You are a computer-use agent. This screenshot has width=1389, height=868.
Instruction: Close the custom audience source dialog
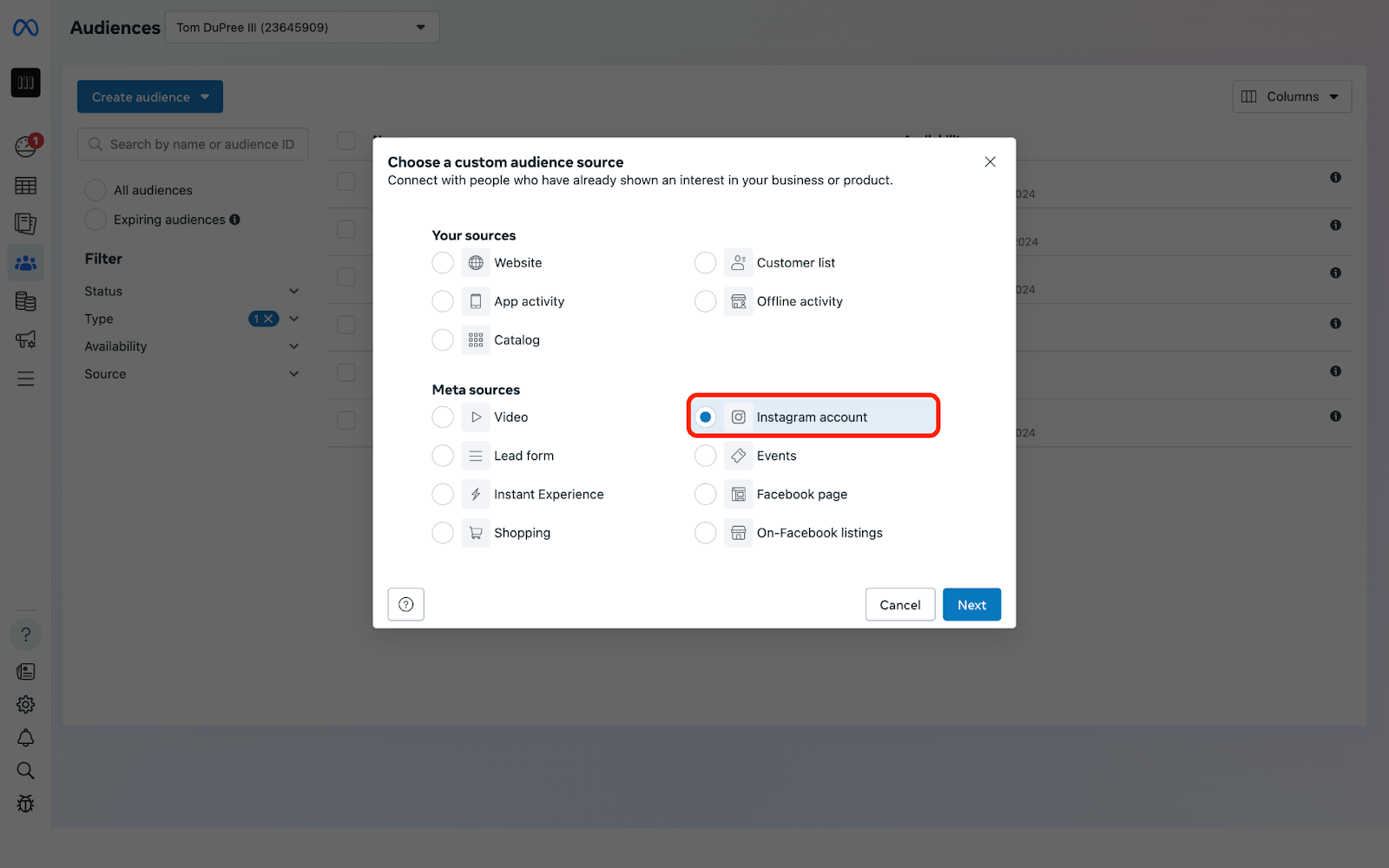pyautogui.click(x=990, y=162)
